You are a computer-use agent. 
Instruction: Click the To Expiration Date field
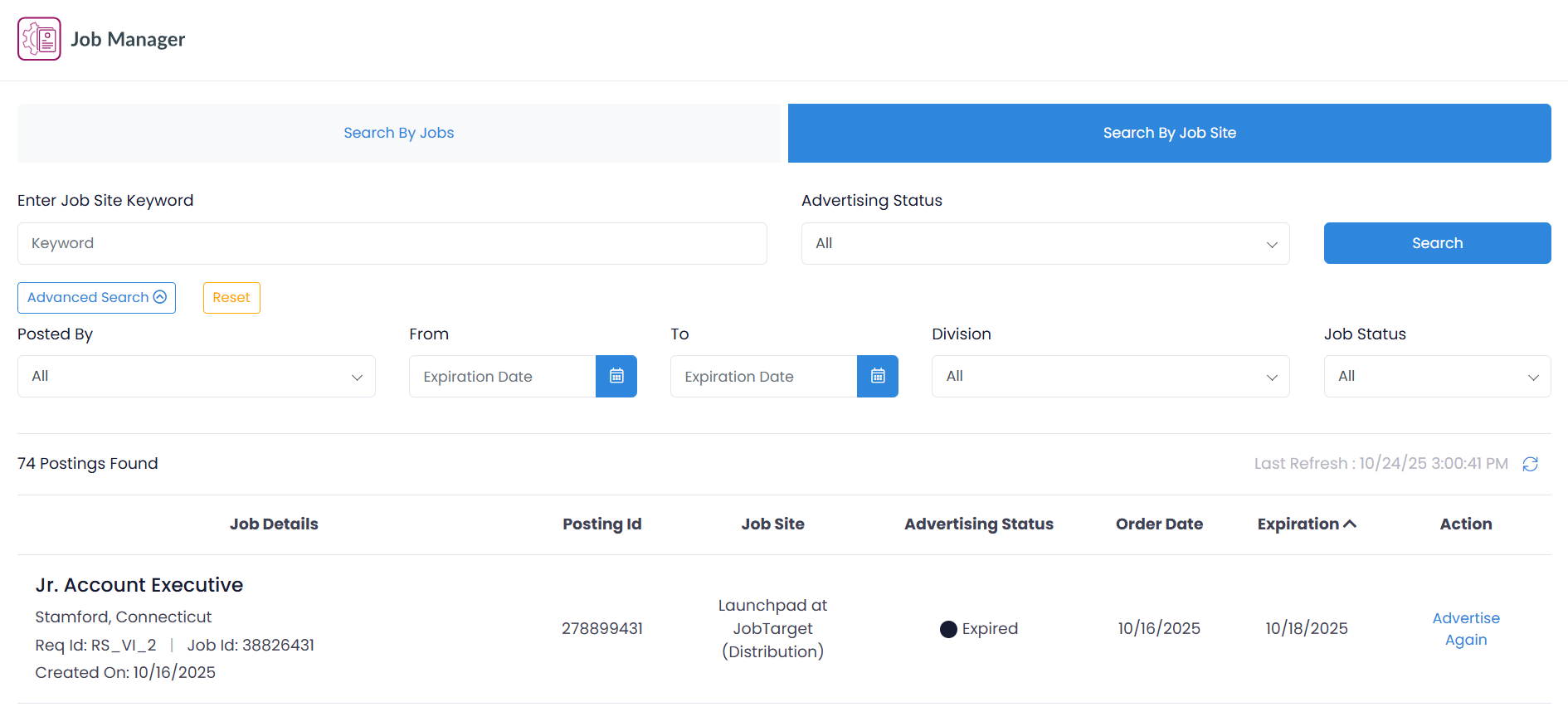(x=763, y=376)
